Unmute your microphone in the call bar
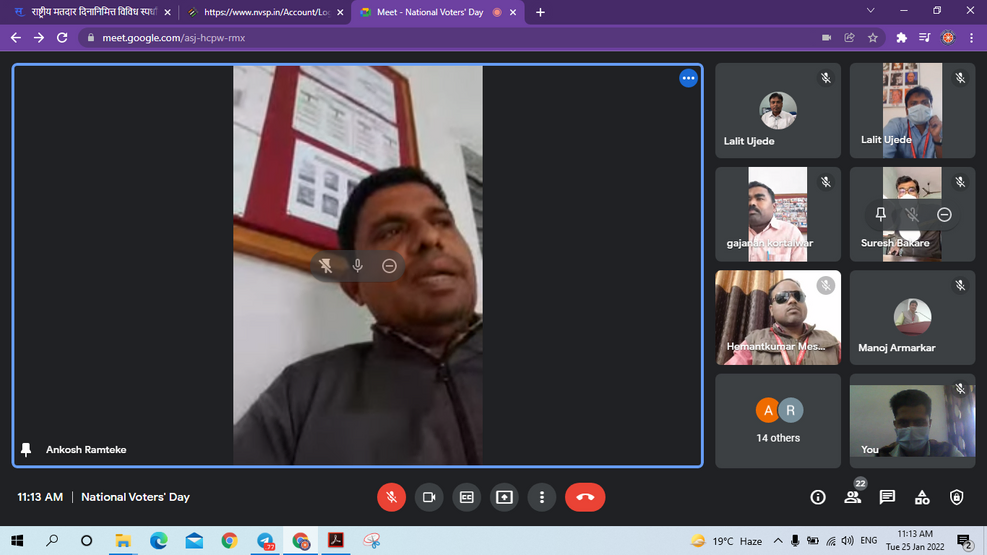 [x=391, y=497]
